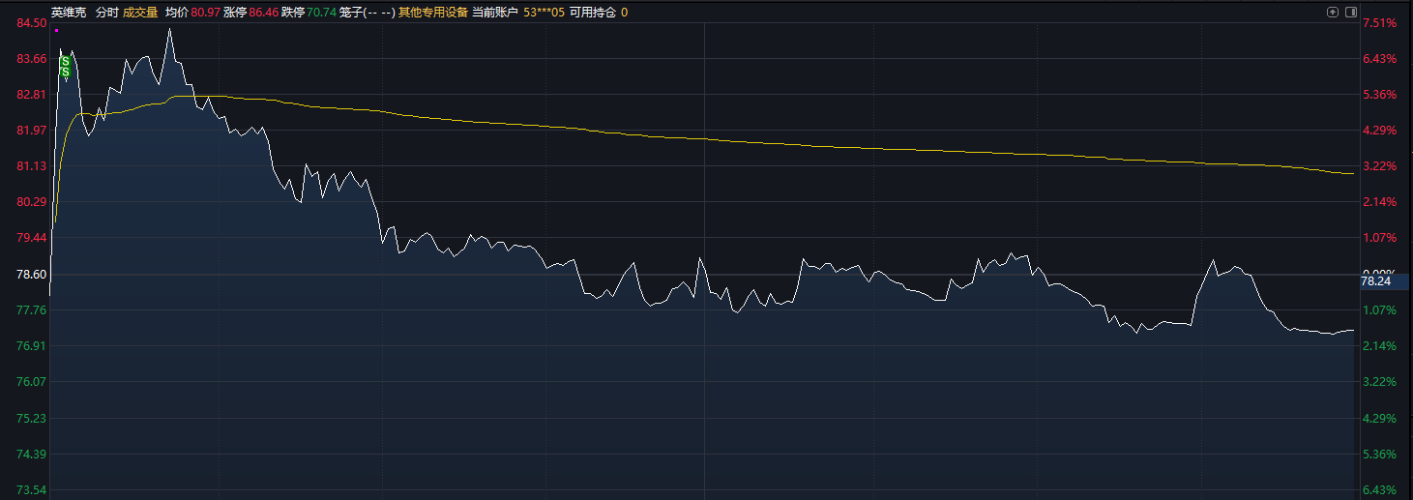Click the current price tag 78.24
The height and width of the screenshot is (500, 1413).
pyautogui.click(x=1376, y=282)
